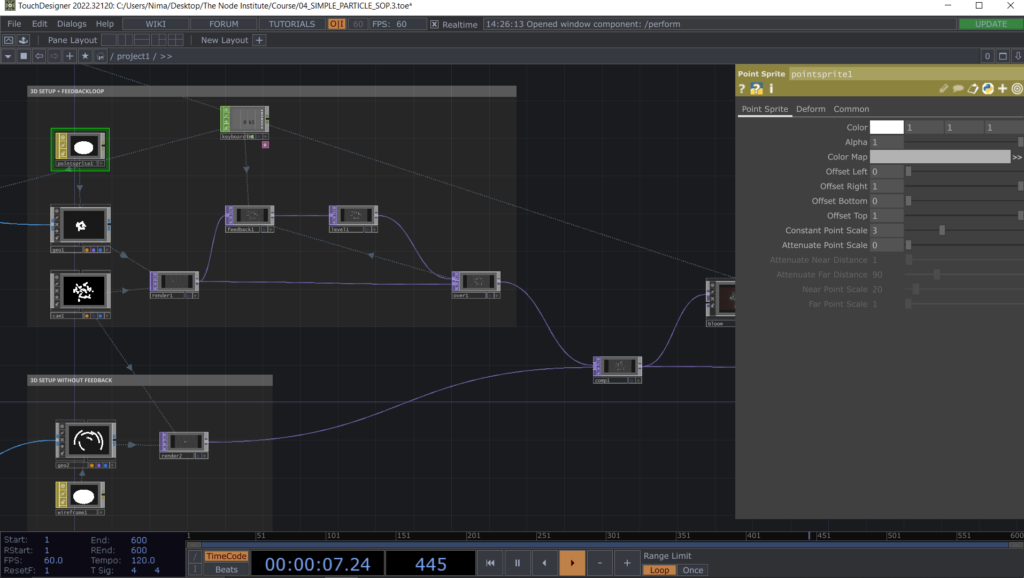
Task: Click the Python language icon
Action: tap(988, 89)
